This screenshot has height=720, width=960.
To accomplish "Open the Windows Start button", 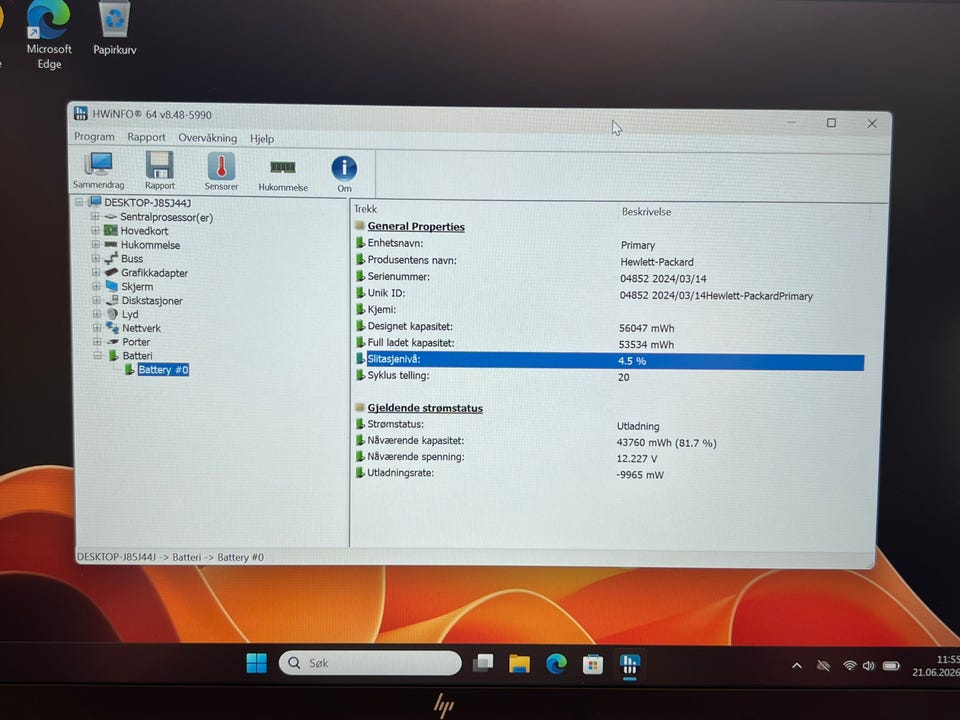I will (257, 662).
